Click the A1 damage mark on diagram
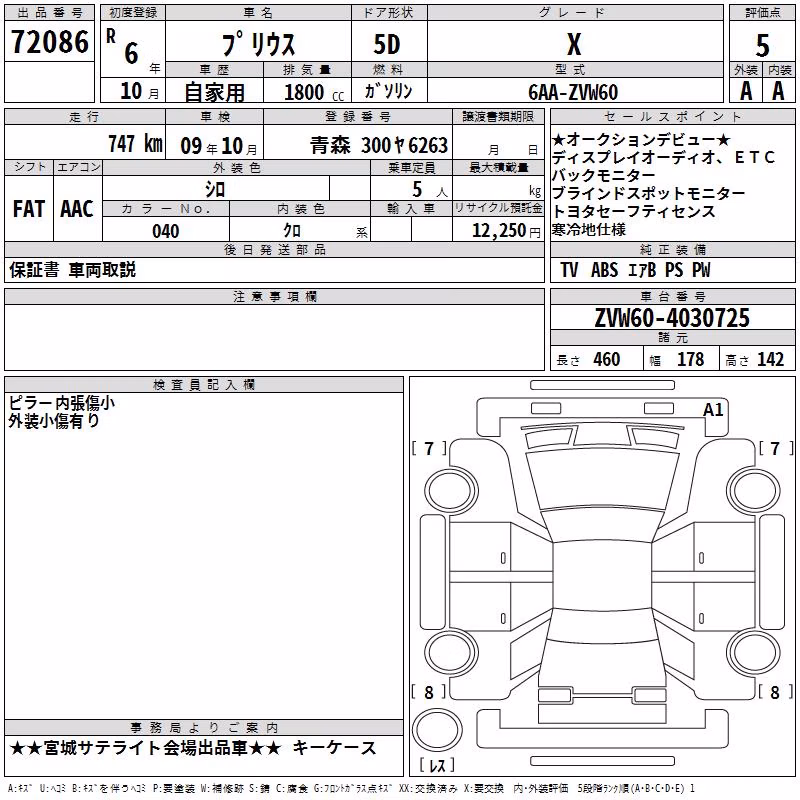 click(x=713, y=410)
